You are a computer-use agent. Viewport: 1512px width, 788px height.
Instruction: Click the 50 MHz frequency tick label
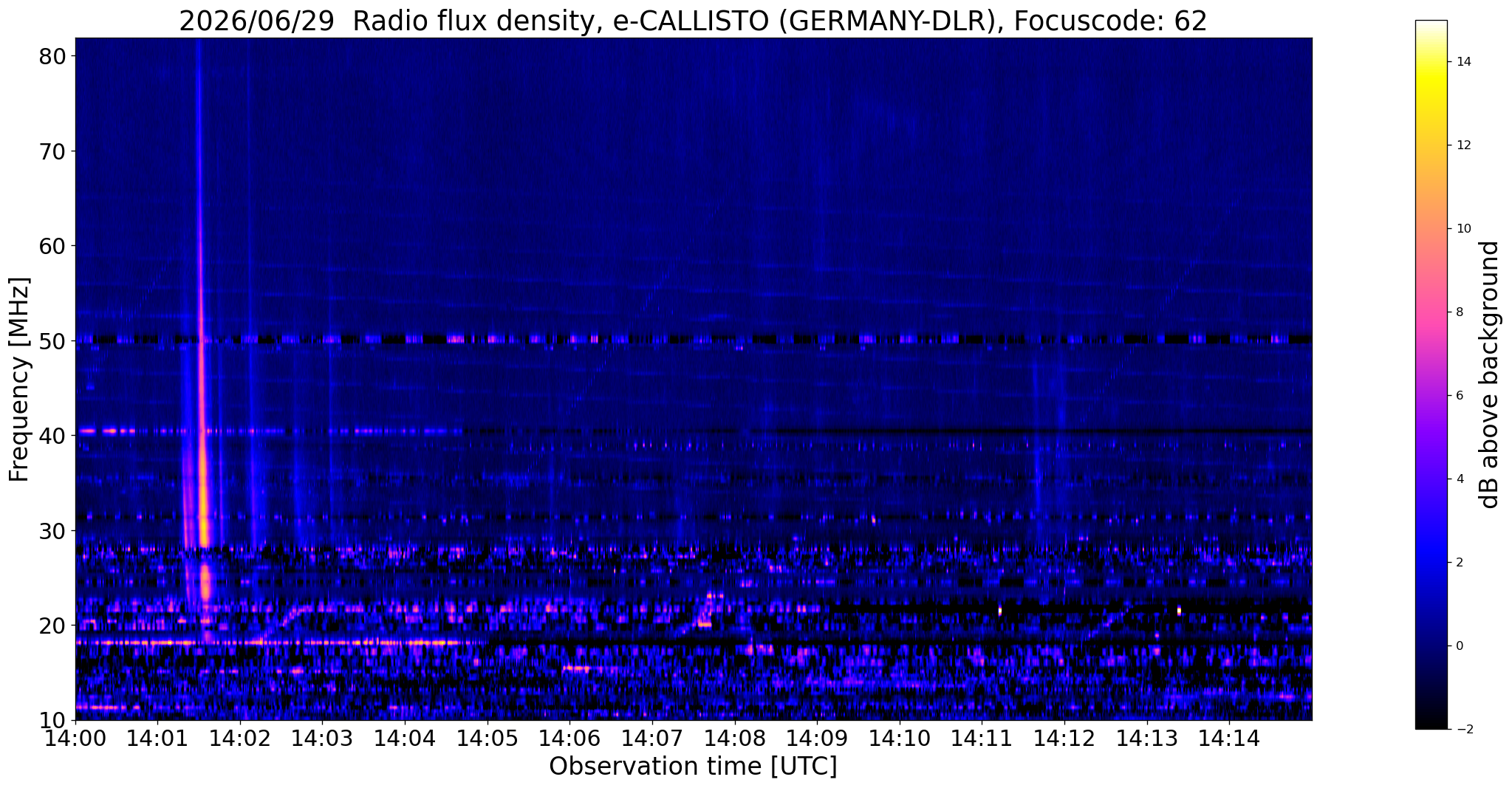[54, 340]
